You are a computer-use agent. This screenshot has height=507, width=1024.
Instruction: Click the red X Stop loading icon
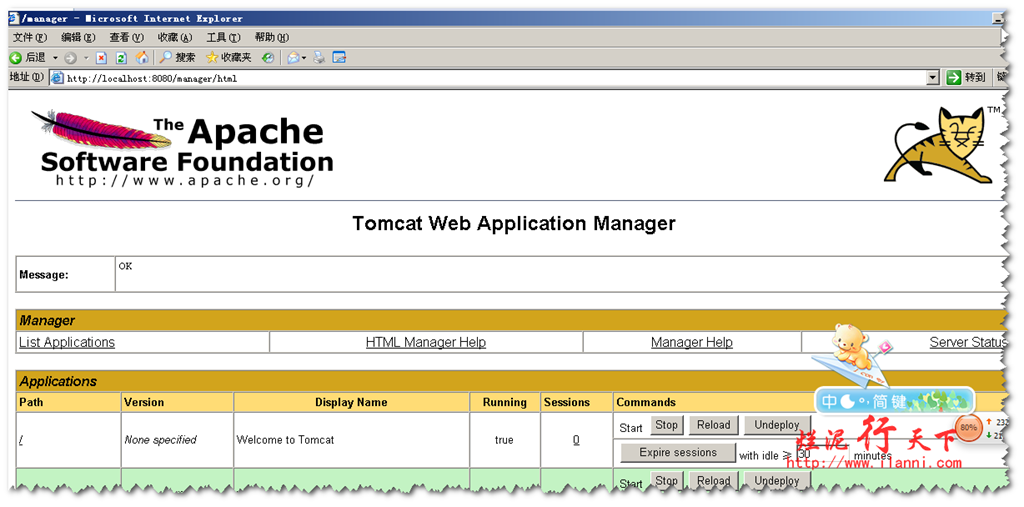pyautogui.click(x=101, y=58)
